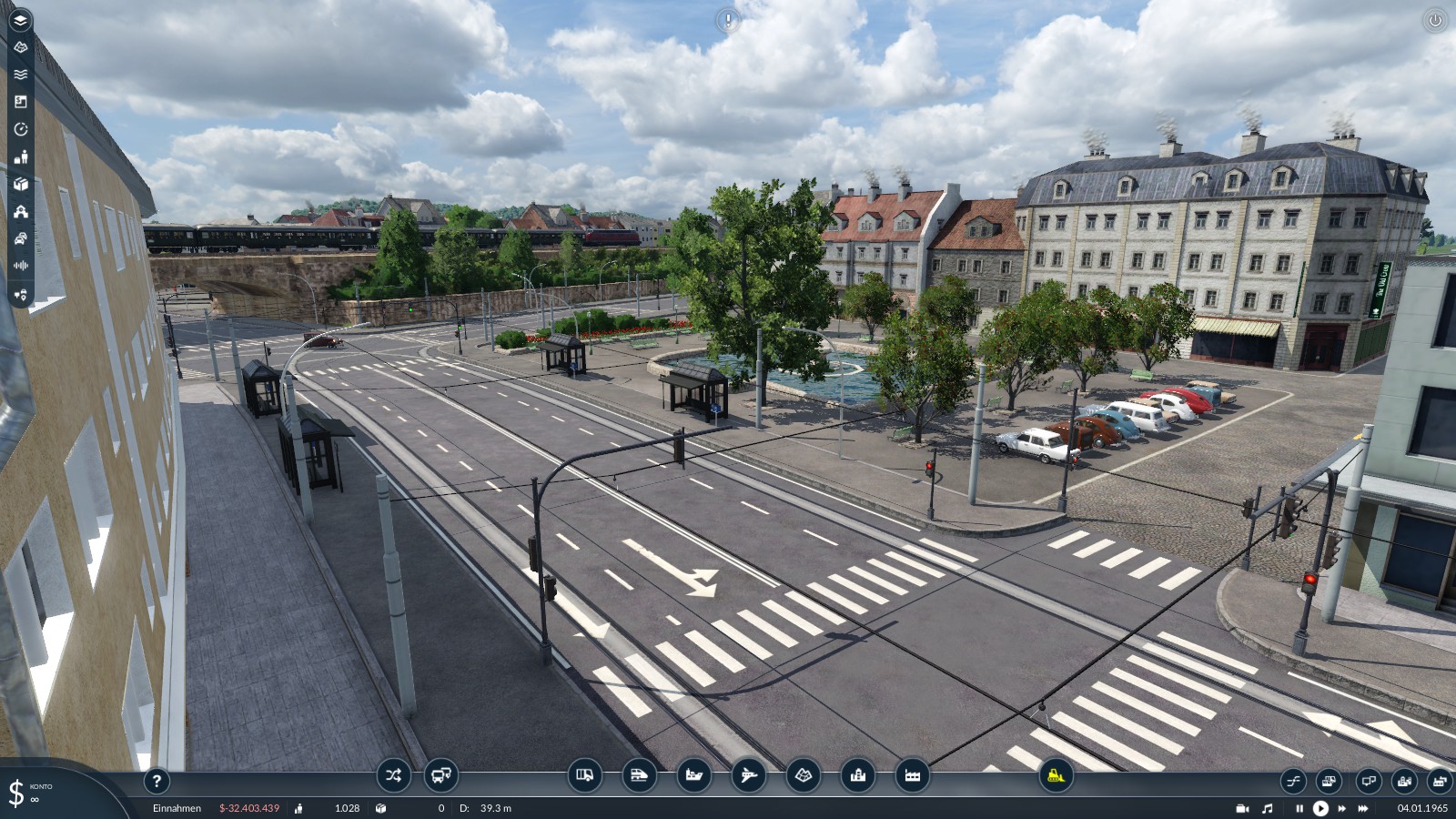Open the airport construction plane menu
Image resolution: width=1456 pixels, height=819 pixels.
point(749,776)
